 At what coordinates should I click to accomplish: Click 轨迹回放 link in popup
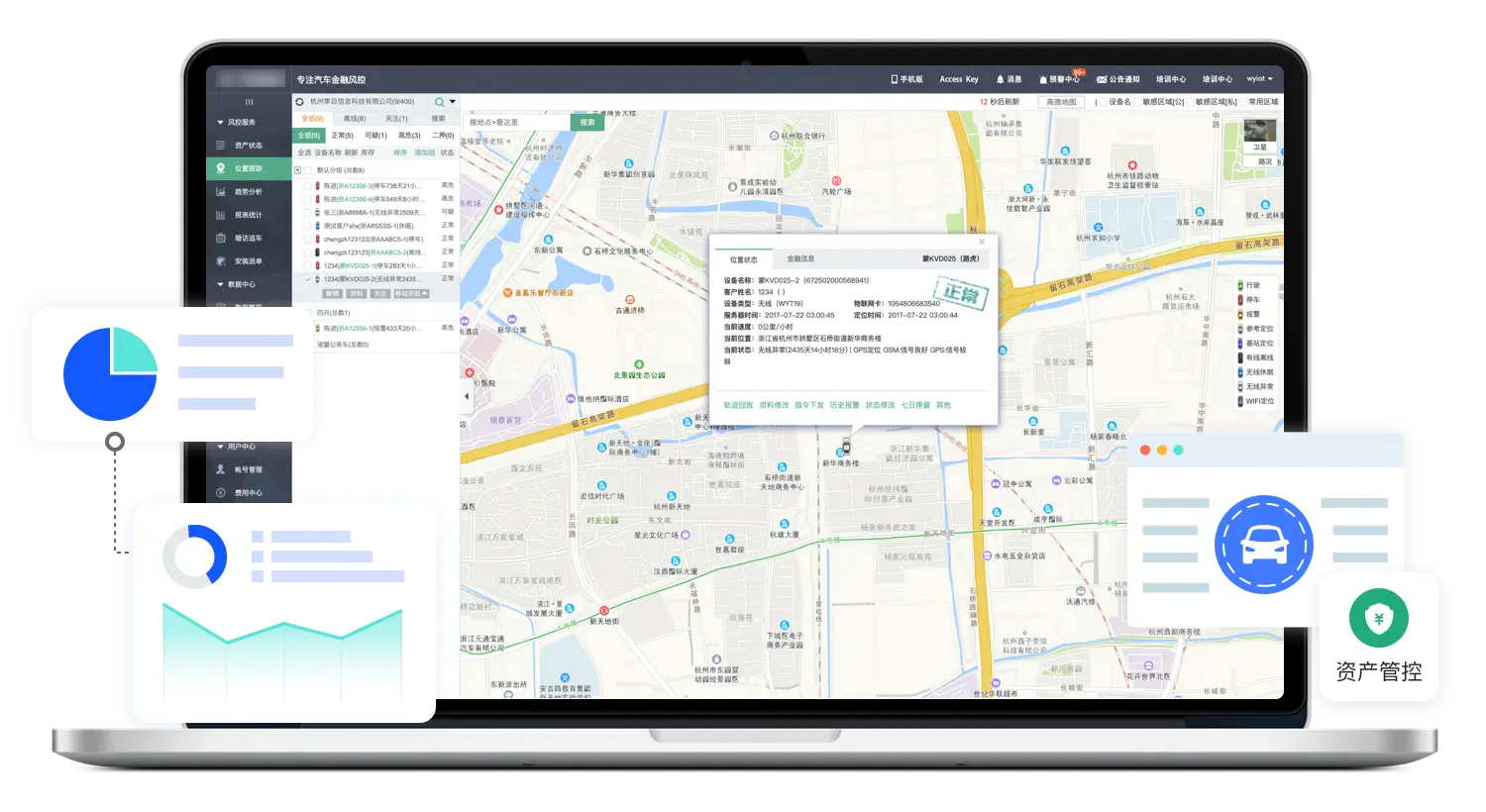pos(738,405)
